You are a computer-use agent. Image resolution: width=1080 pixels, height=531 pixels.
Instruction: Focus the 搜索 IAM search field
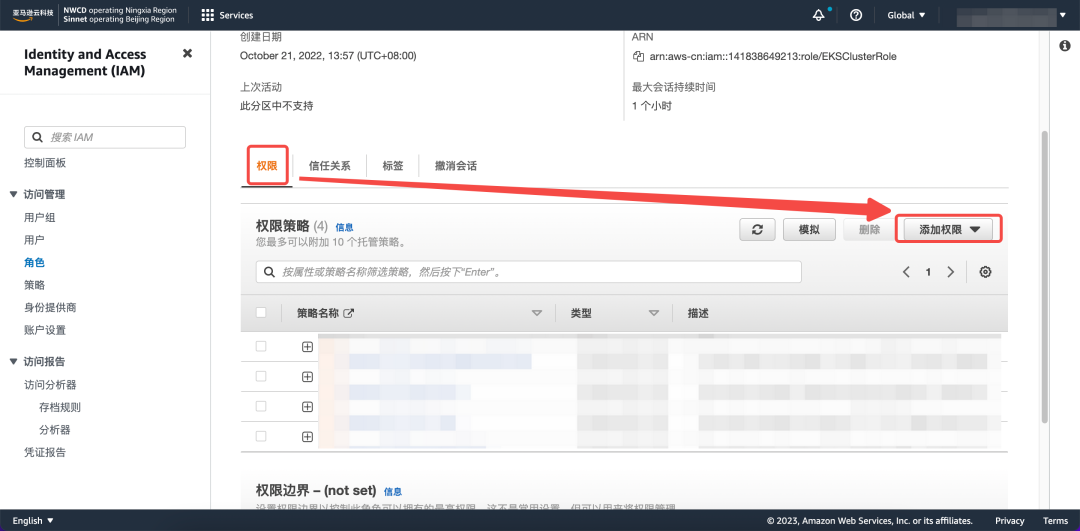[x=105, y=138]
